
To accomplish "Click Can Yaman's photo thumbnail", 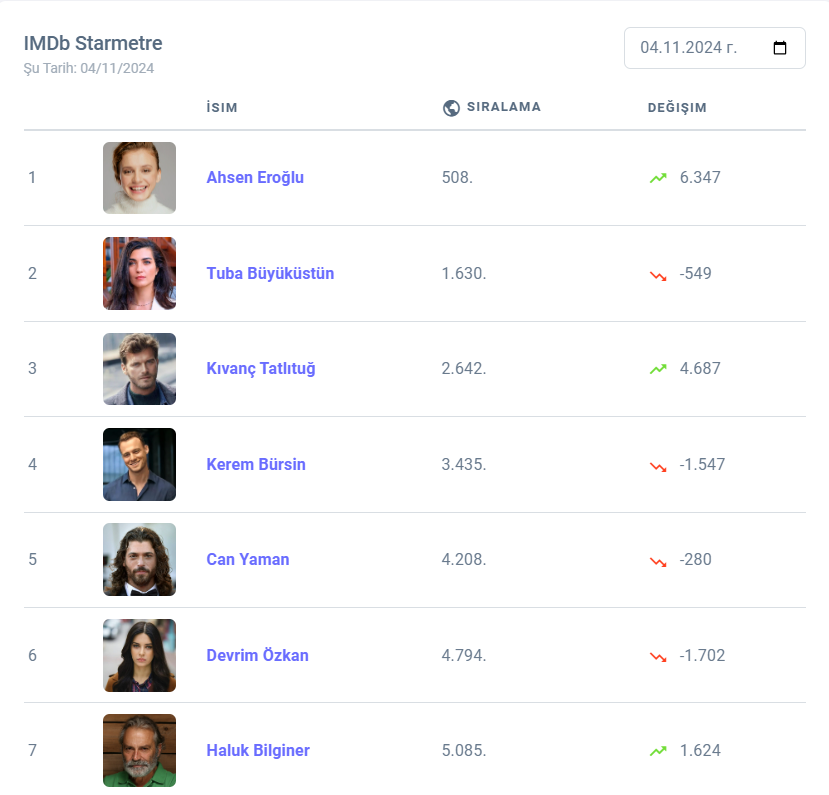I will (x=139, y=560).
